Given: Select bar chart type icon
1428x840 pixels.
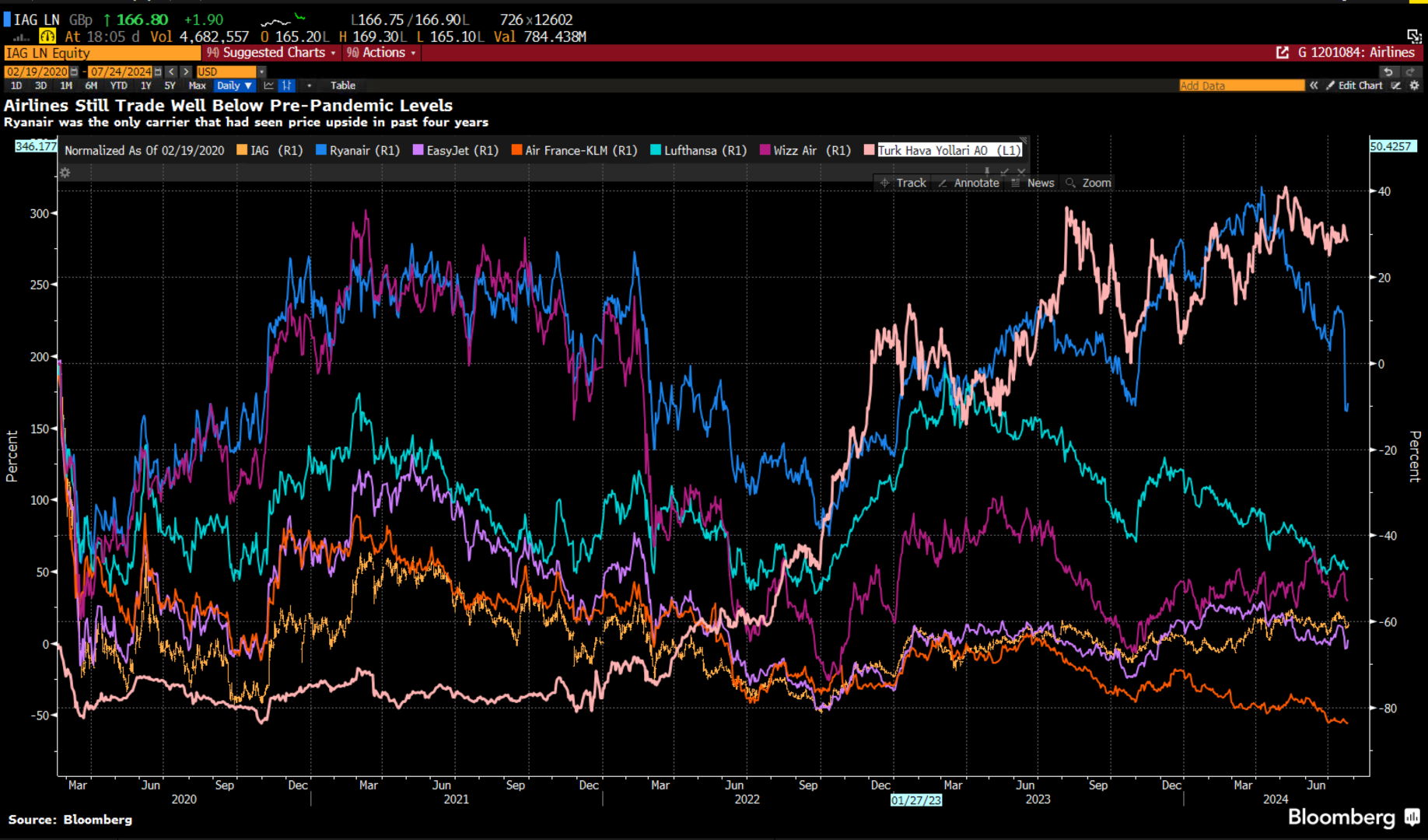Looking at the screenshot, I should 287,86.
